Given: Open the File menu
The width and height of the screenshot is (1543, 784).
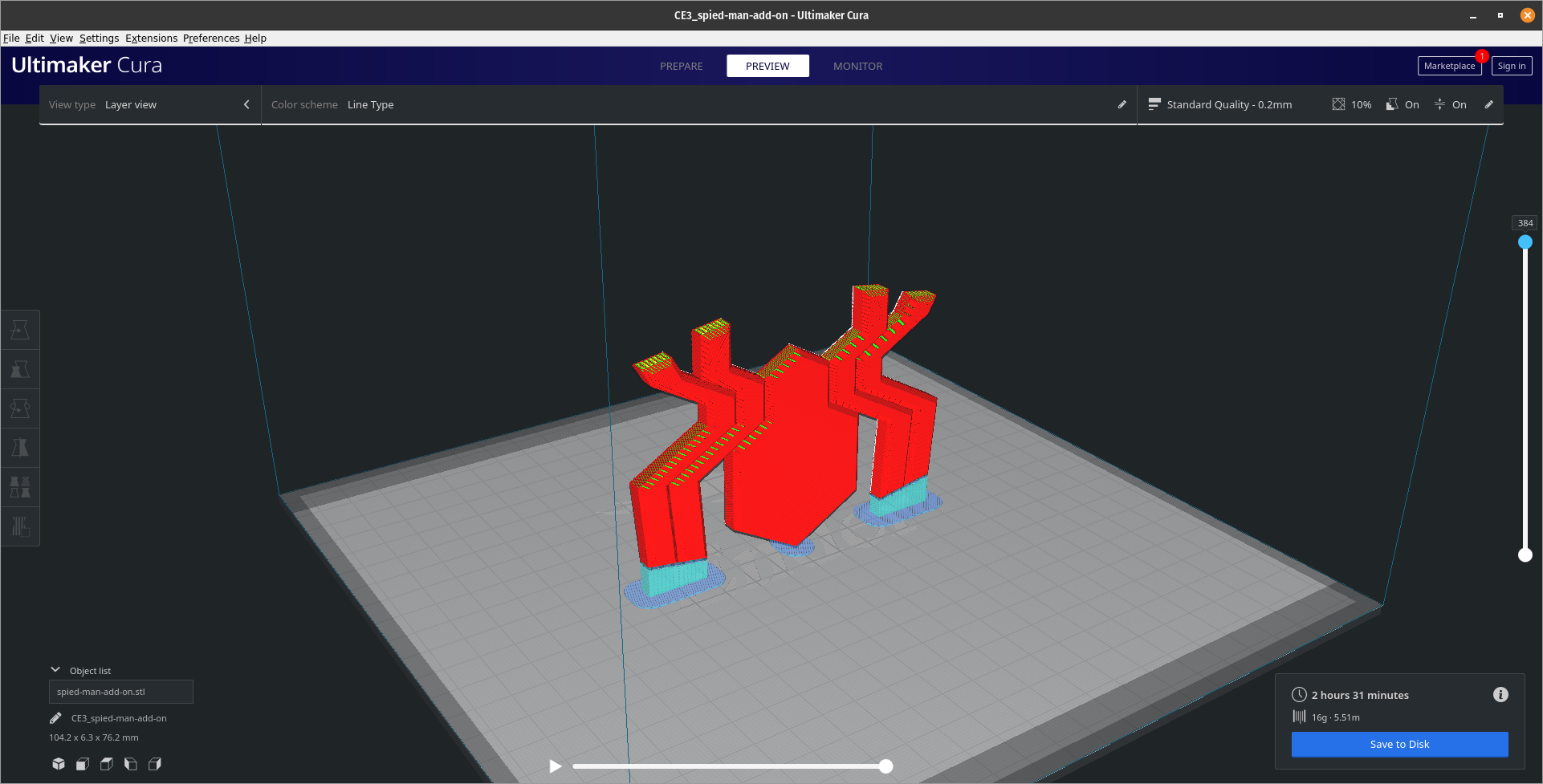Looking at the screenshot, I should (11, 38).
